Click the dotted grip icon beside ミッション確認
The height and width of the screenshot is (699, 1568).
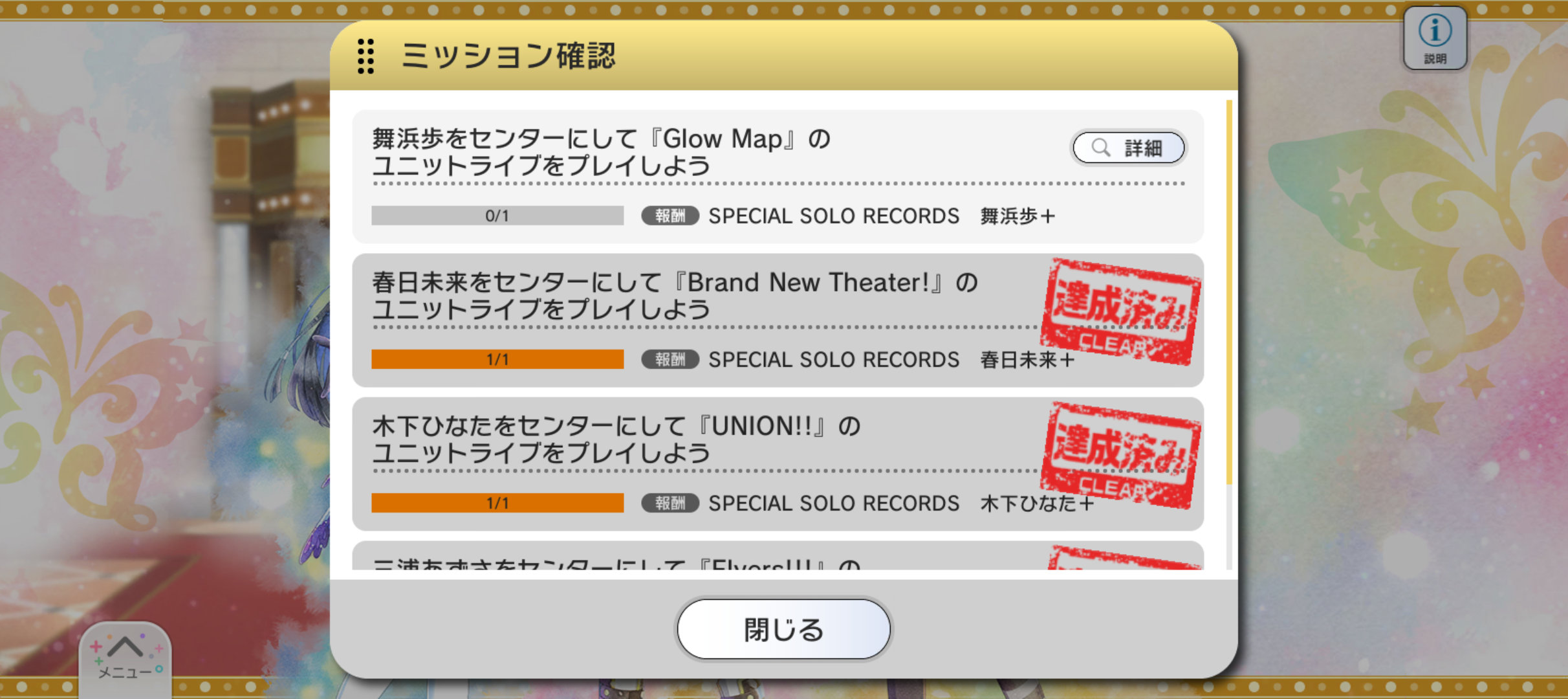(365, 56)
